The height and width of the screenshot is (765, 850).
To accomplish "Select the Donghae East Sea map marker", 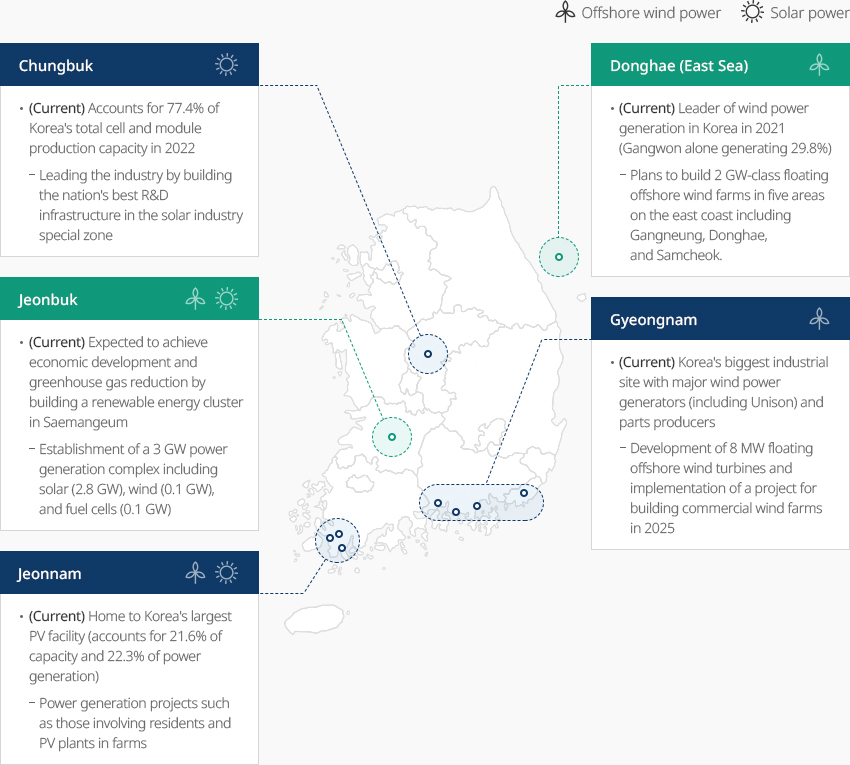I will [x=559, y=257].
